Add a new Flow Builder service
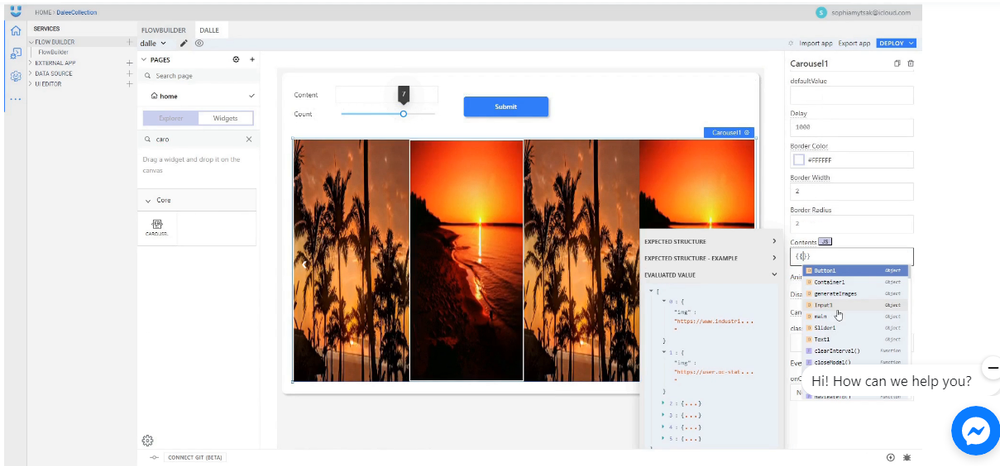The height and width of the screenshot is (466, 1000). coord(129,42)
